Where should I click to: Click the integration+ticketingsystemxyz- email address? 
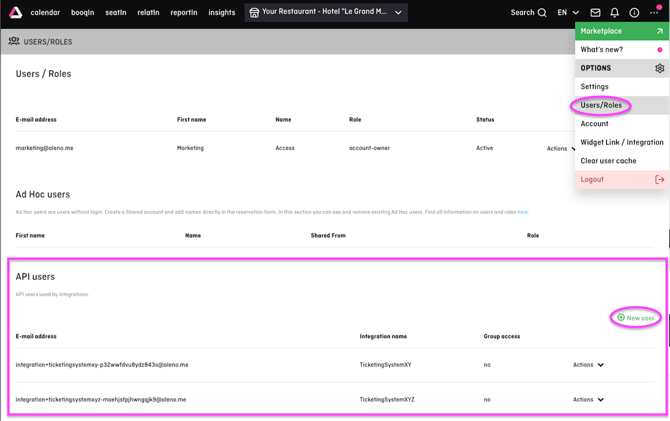[101, 399]
